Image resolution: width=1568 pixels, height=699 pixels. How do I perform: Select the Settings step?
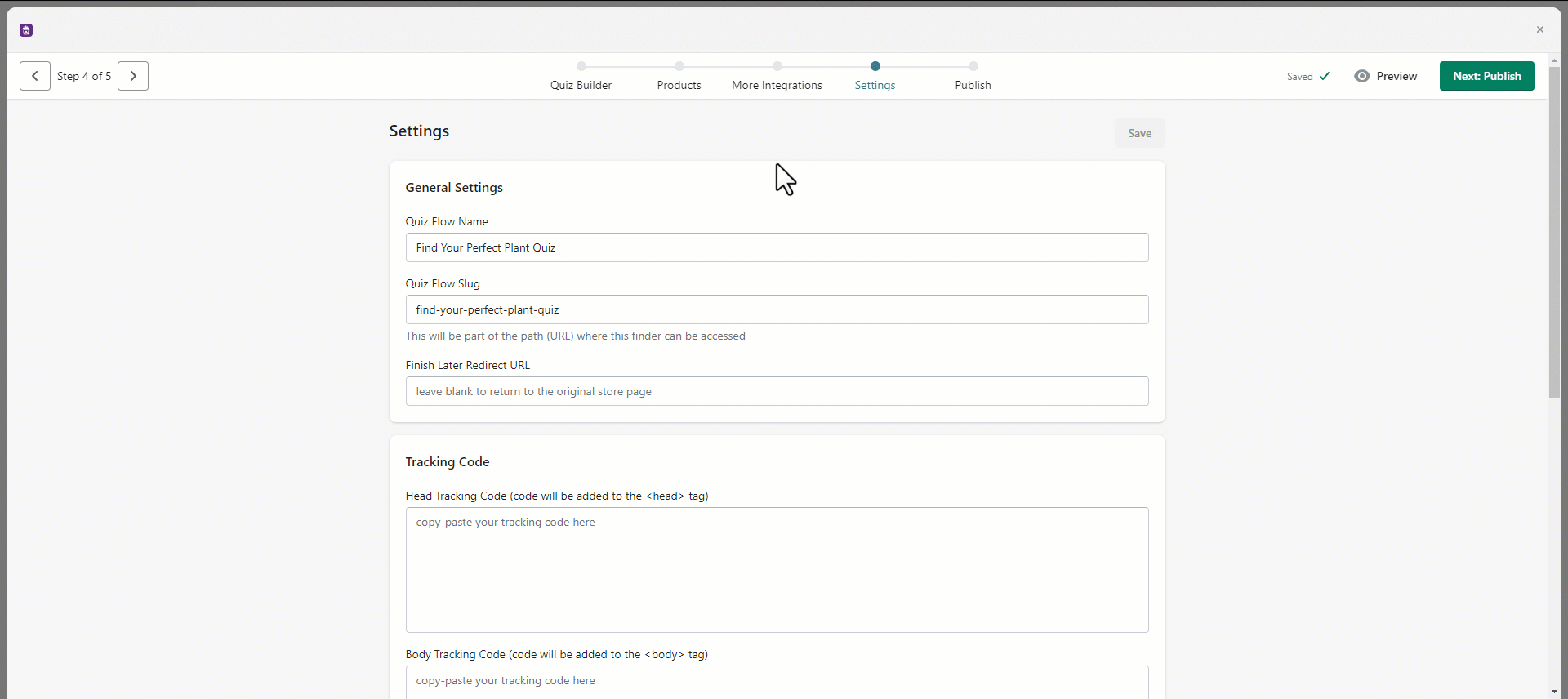pyautogui.click(x=875, y=77)
